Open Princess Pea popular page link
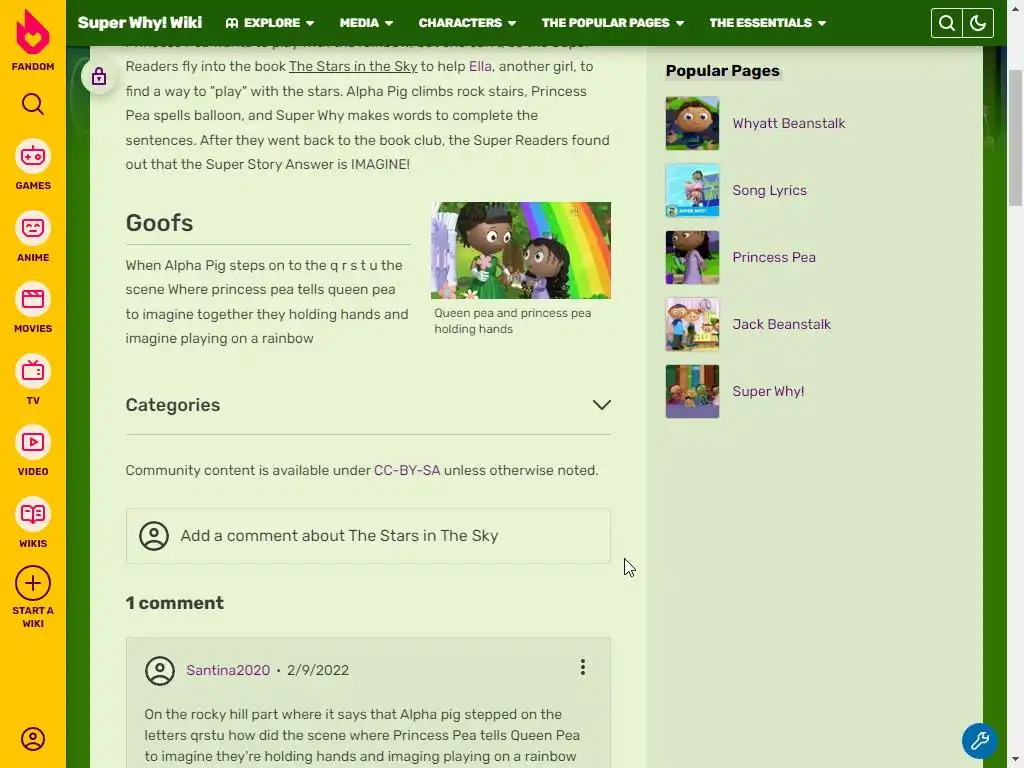The height and width of the screenshot is (768, 1024). coord(774,257)
